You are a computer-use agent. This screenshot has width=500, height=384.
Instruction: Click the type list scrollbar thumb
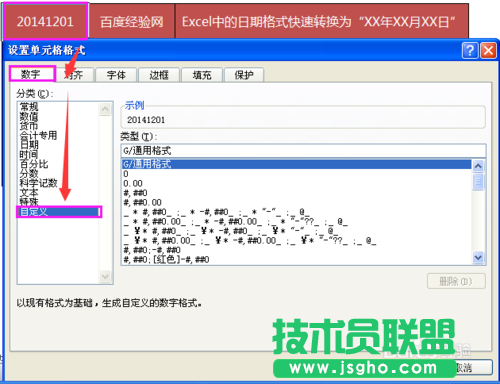[478, 182]
